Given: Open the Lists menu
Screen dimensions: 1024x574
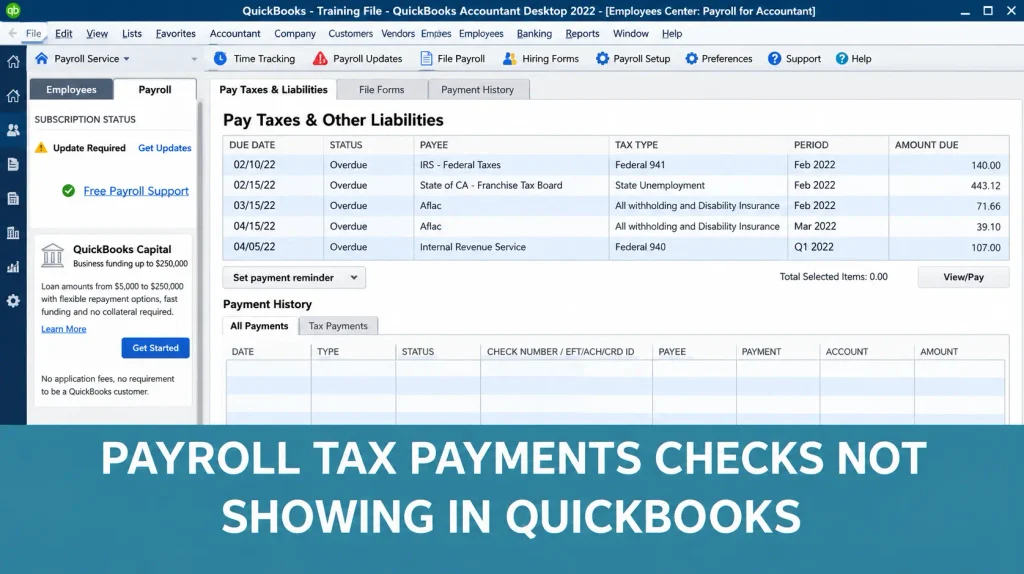Looking at the screenshot, I should (131, 33).
